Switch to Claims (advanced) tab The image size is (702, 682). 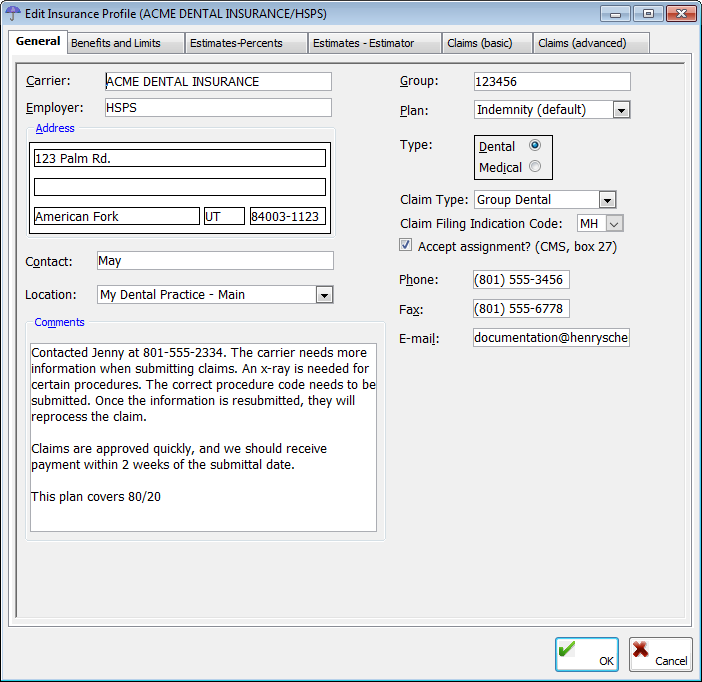[x=590, y=43]
